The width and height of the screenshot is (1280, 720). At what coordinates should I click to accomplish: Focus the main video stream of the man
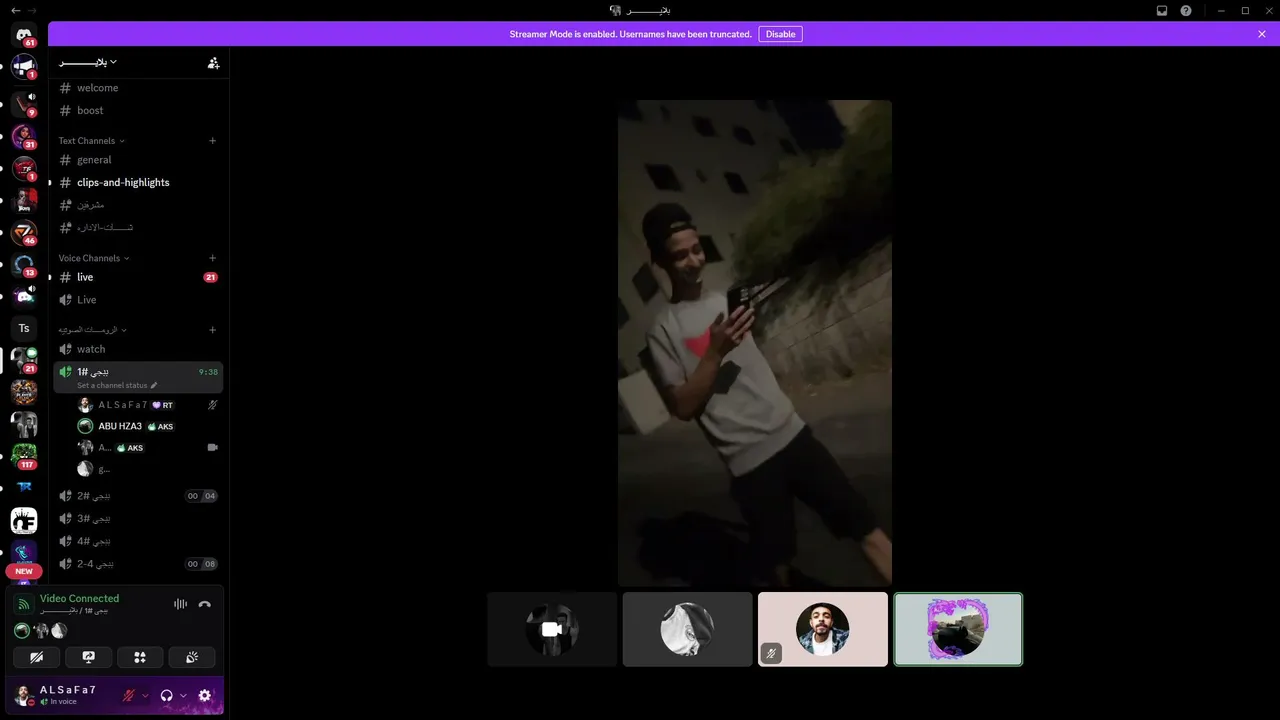tap(754, 343)
